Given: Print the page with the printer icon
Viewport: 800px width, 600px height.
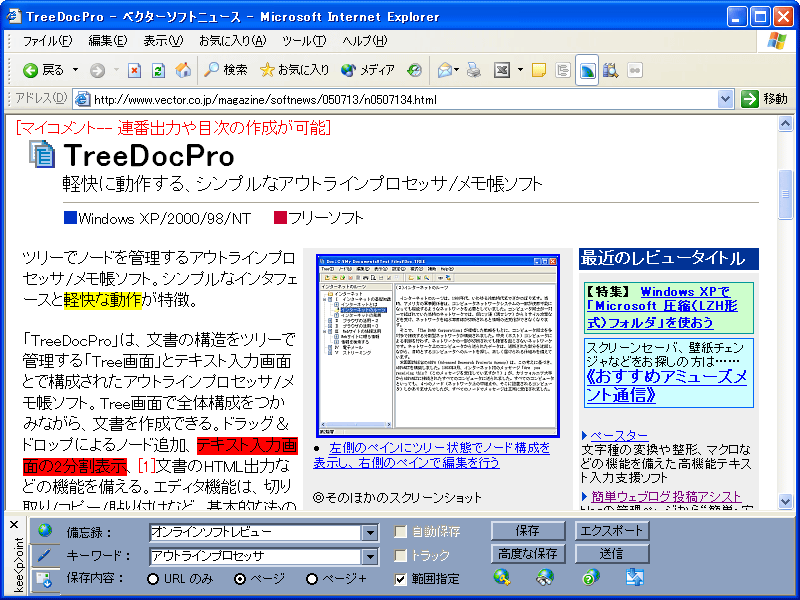Looking at the screenshot, I should coord(473,70).
